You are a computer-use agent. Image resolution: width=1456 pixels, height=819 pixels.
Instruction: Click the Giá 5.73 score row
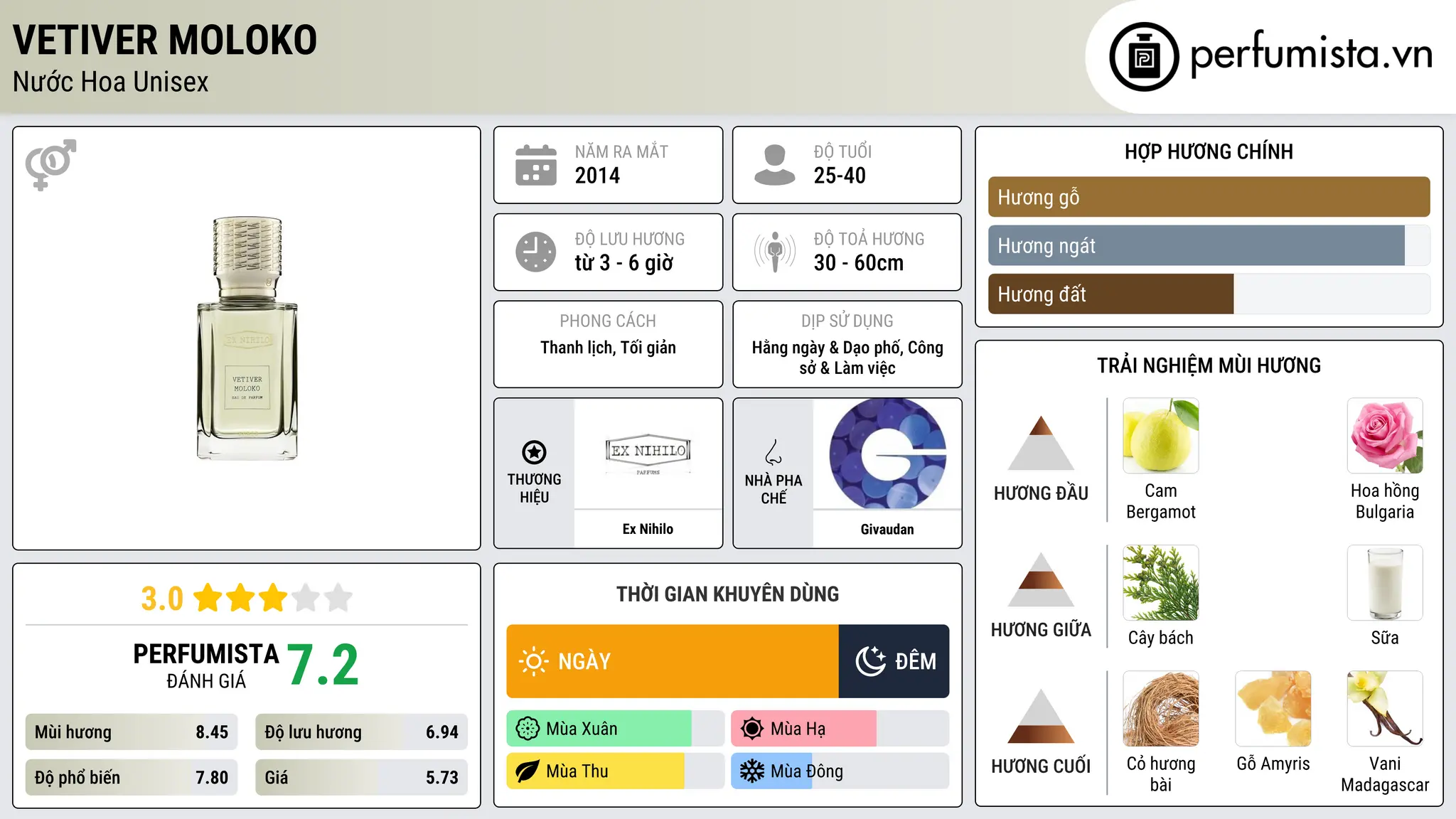(361, 777)
